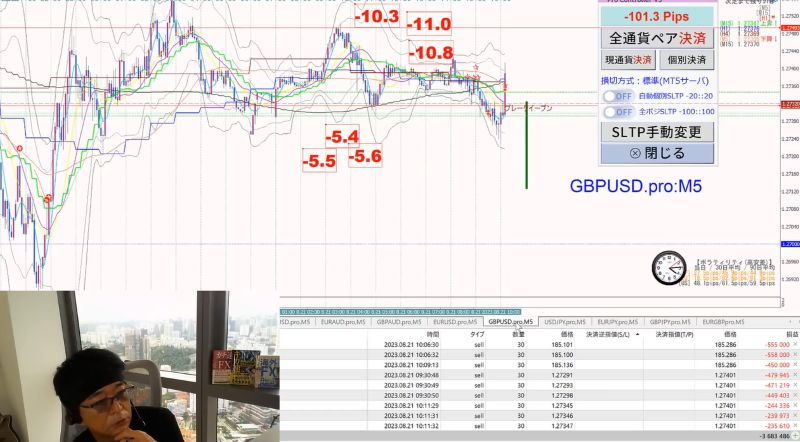Close the 10:06:30 sell position with its X
This screenshot has width=800, height=442.
[x=795, y=345]
